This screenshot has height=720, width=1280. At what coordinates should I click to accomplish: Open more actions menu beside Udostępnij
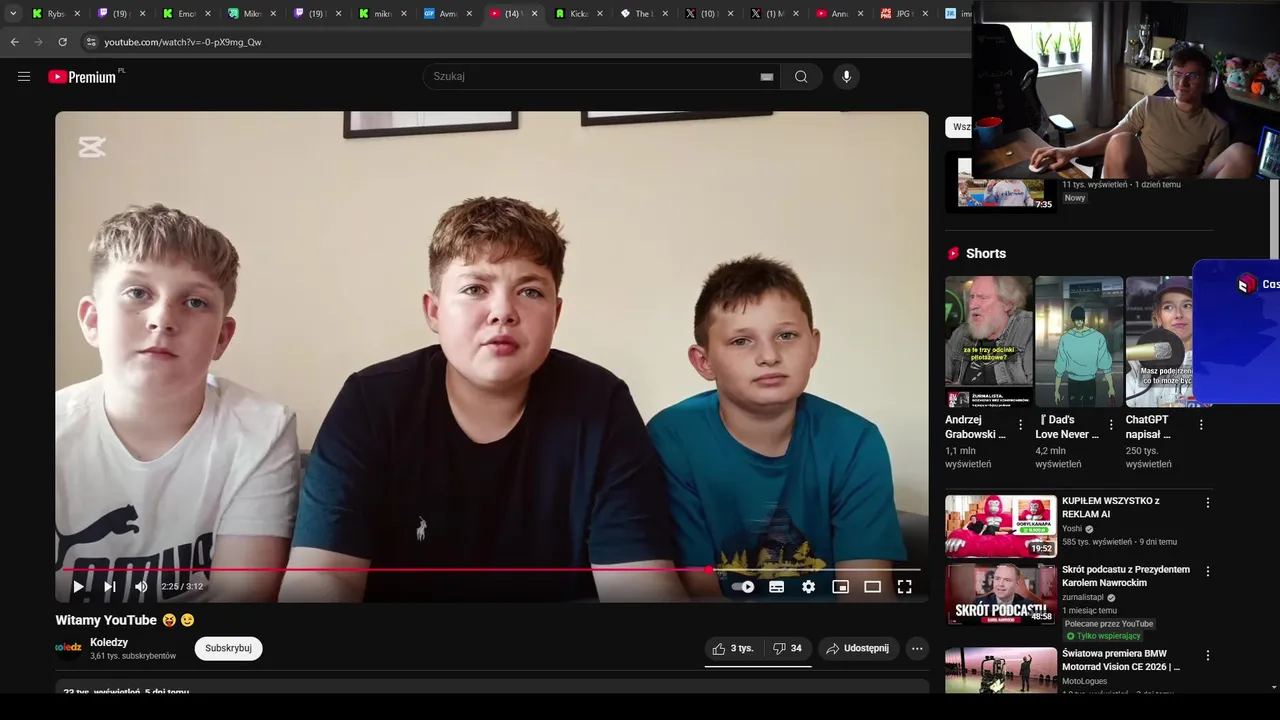(917, 648)
